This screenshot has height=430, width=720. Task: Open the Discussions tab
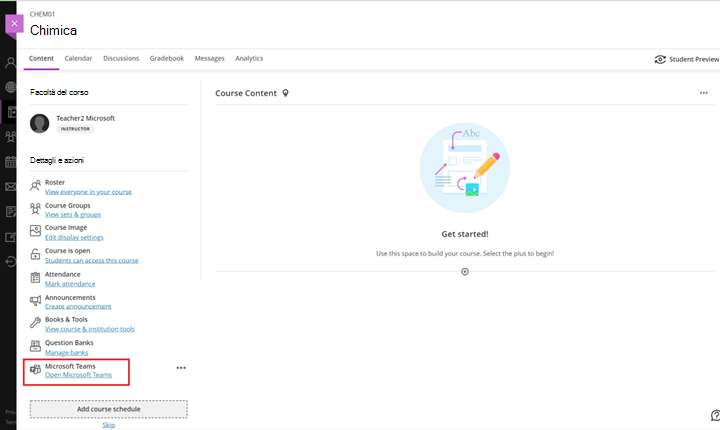tap(121, 58)
